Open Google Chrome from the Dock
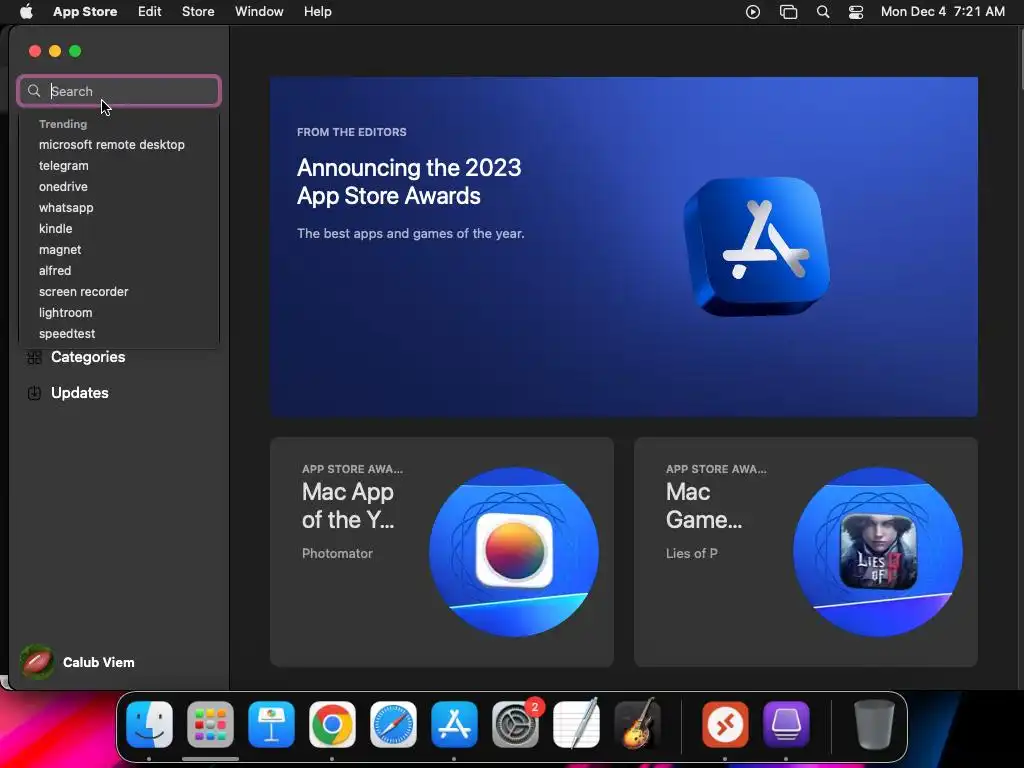This screenshot has height=768, width=1024. click(332, 725)
